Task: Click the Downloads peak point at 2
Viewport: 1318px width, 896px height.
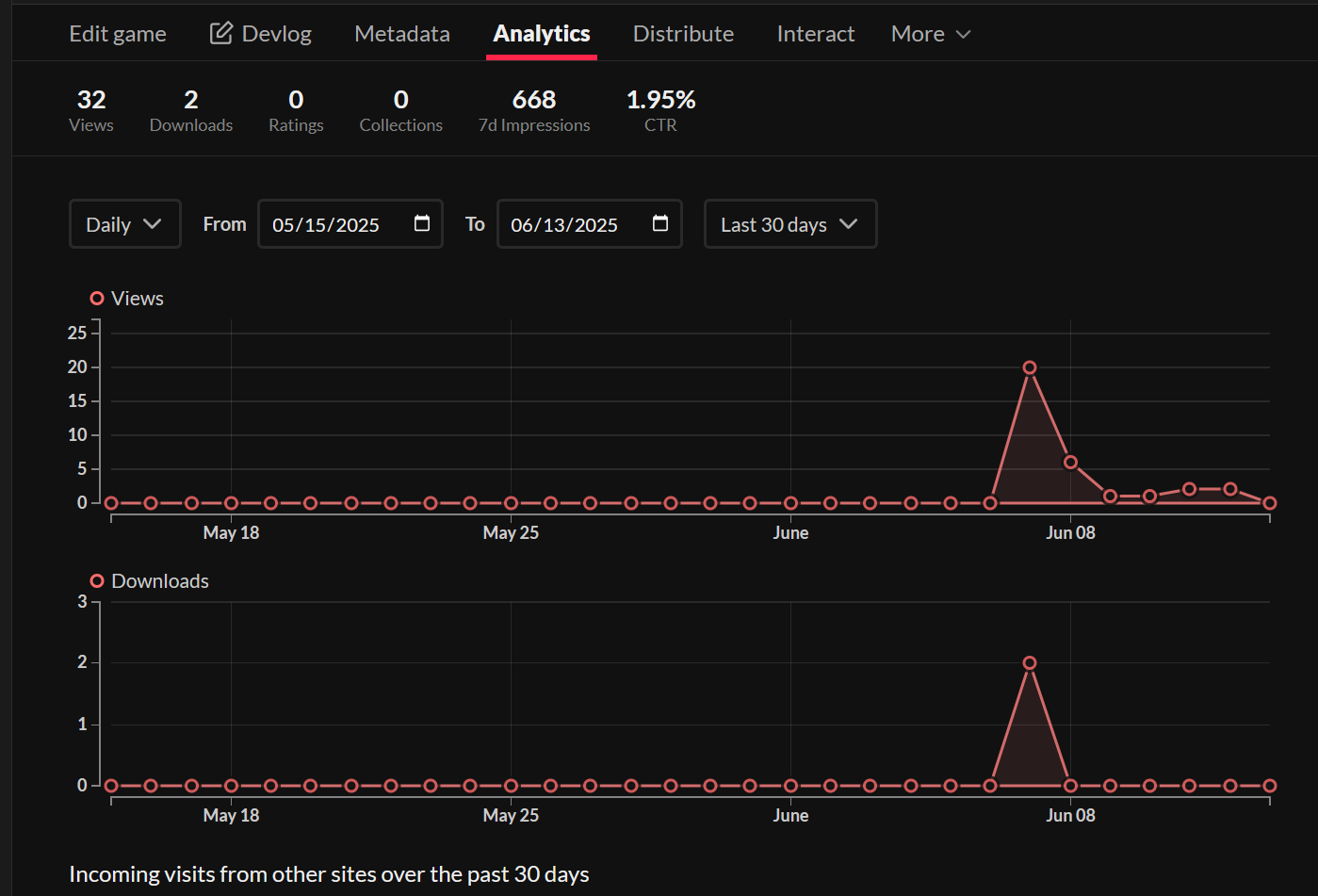Action: pyautogui.click(x=1030, y=663)
